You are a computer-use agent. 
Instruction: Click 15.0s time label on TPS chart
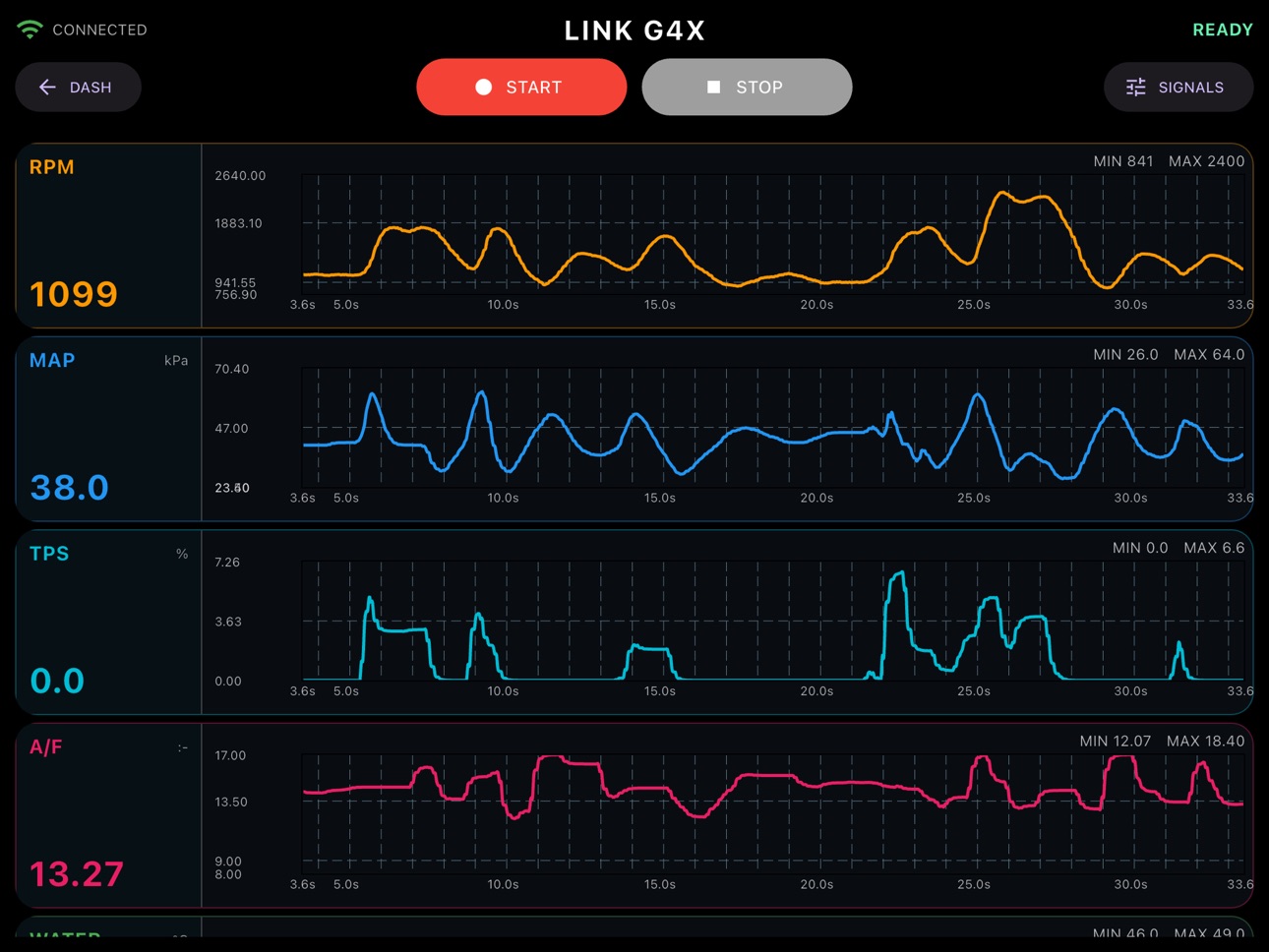click(x=660, y=691)
